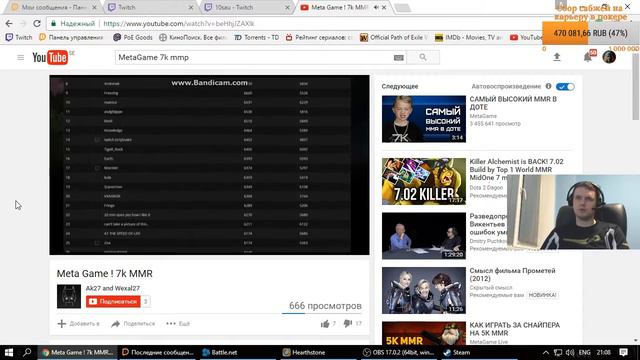Open Killer Alchemist is BACK video title
The width and height of the screenshot is (640, 360).
(x=516, y=169)
